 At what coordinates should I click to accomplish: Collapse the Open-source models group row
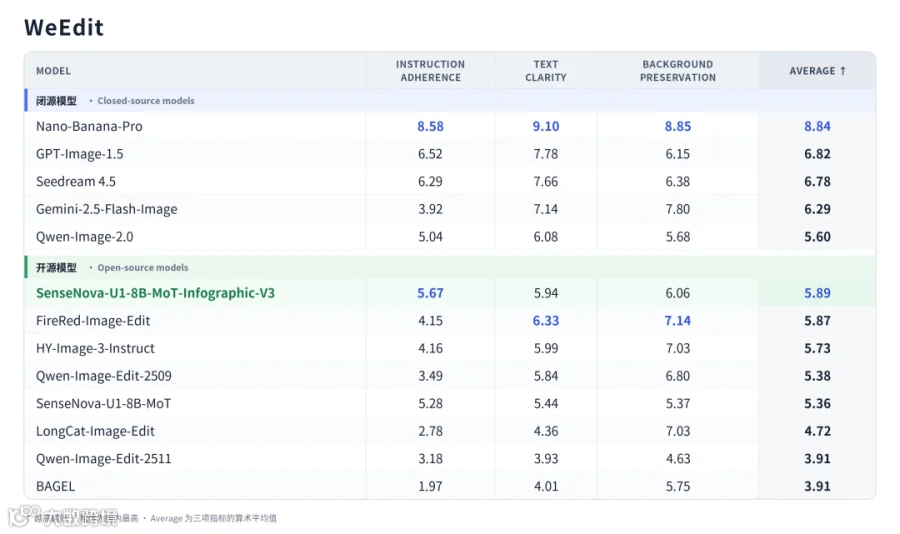tap(450, 267)
